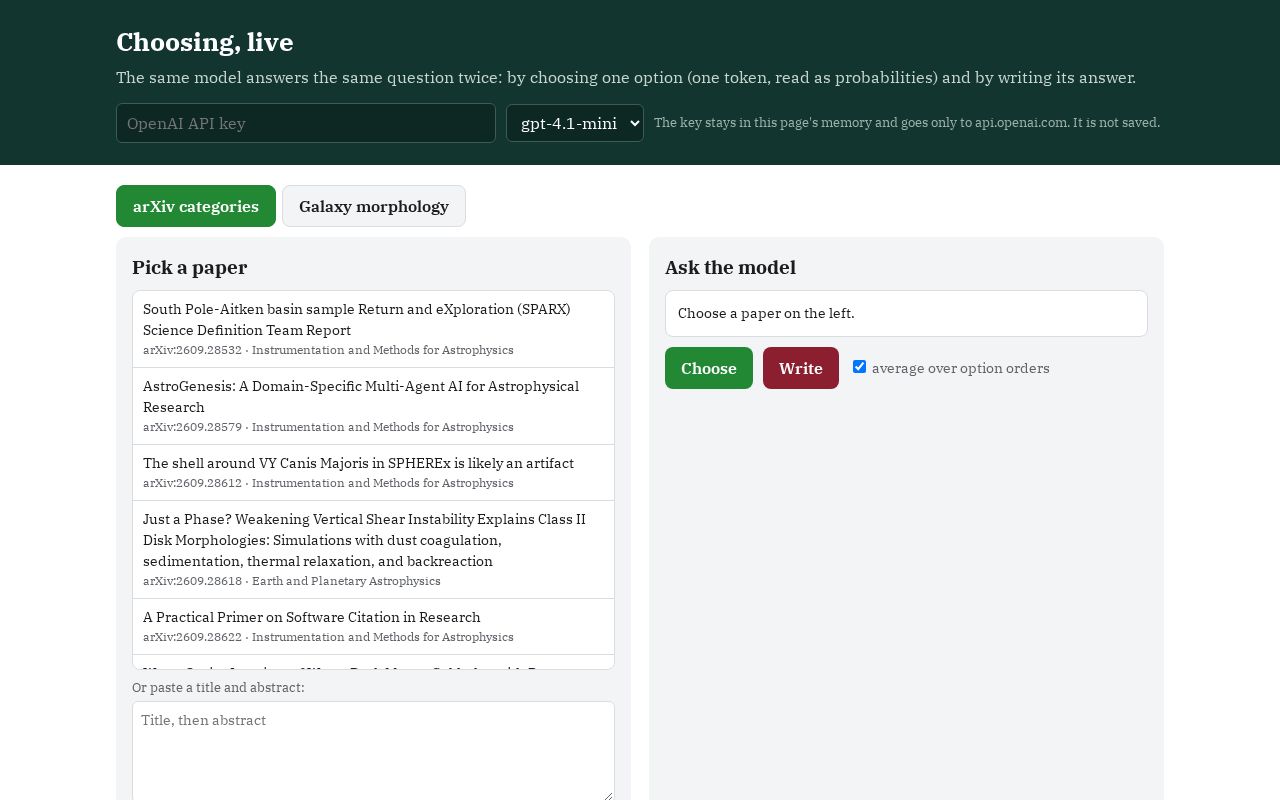Click the title and abstract text area

tap(373, 751)
